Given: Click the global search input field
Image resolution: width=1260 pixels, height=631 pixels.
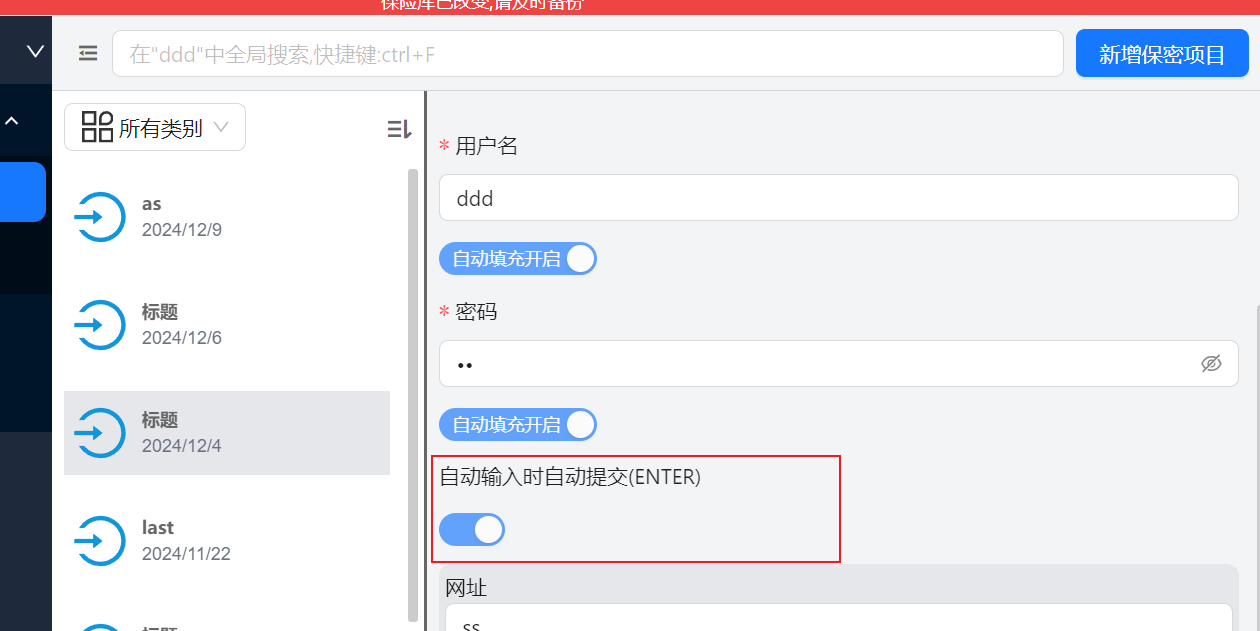Looking at the screenshot, I should point(587,54).
